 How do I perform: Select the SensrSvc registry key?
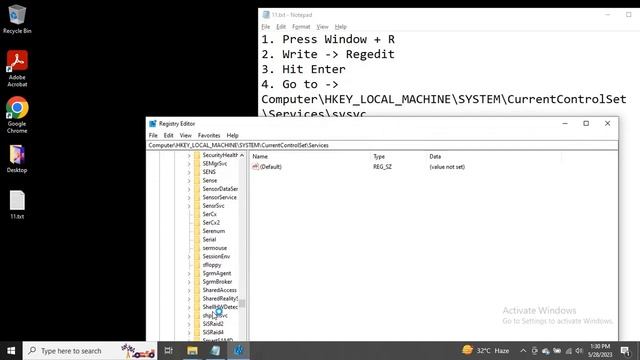click(213, 206)
